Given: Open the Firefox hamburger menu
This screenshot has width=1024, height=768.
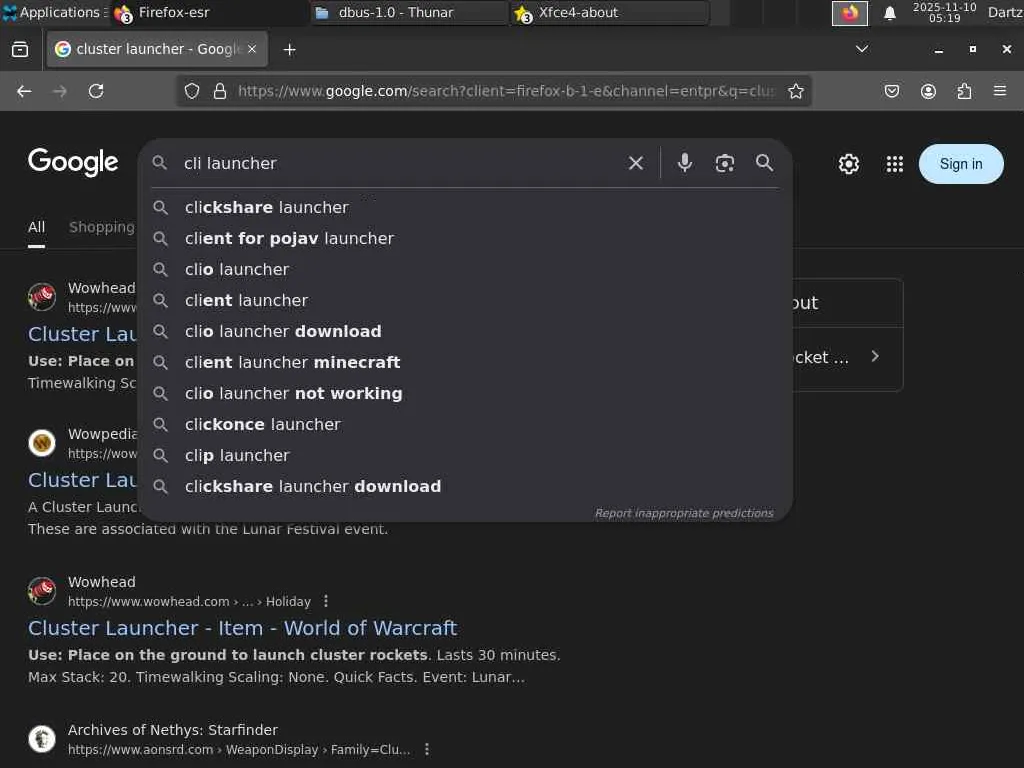Looking at the screenshot, I should tap(1000, 91).
